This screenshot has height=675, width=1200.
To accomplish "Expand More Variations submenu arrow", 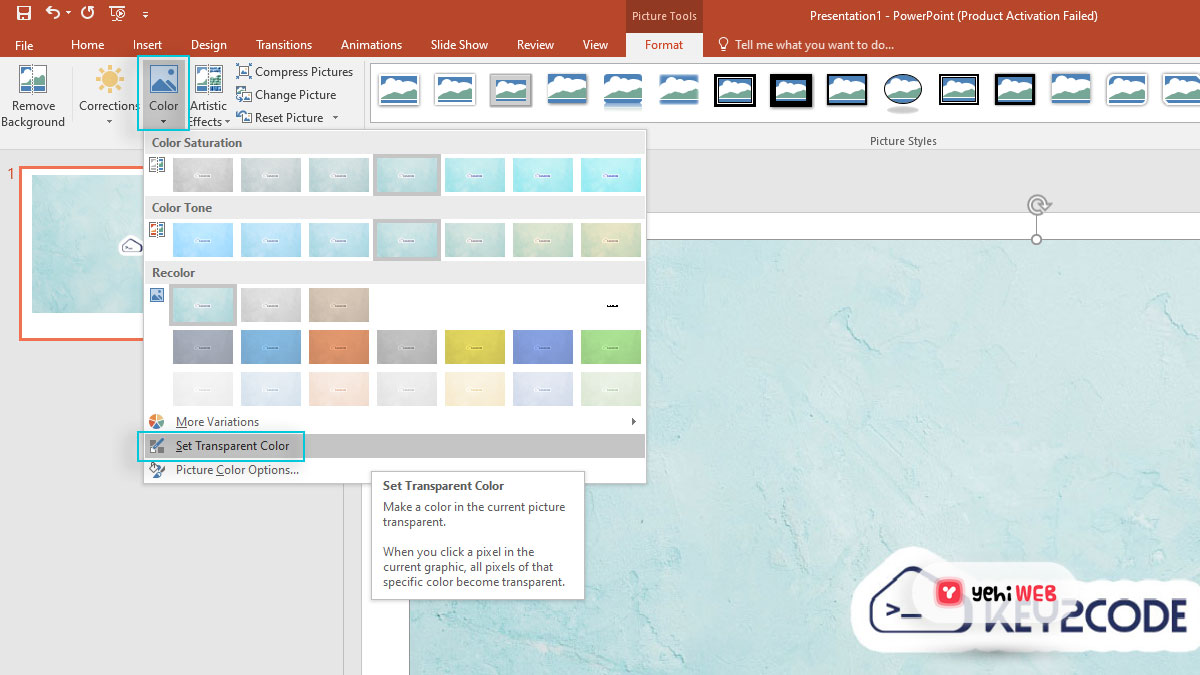I will point(632,421).
